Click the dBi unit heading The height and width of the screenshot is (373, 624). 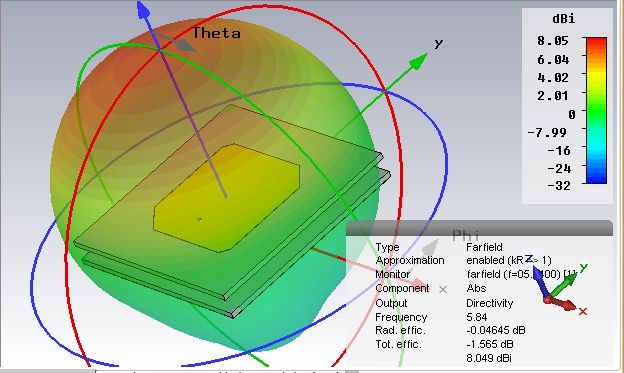tap(564, 18)
